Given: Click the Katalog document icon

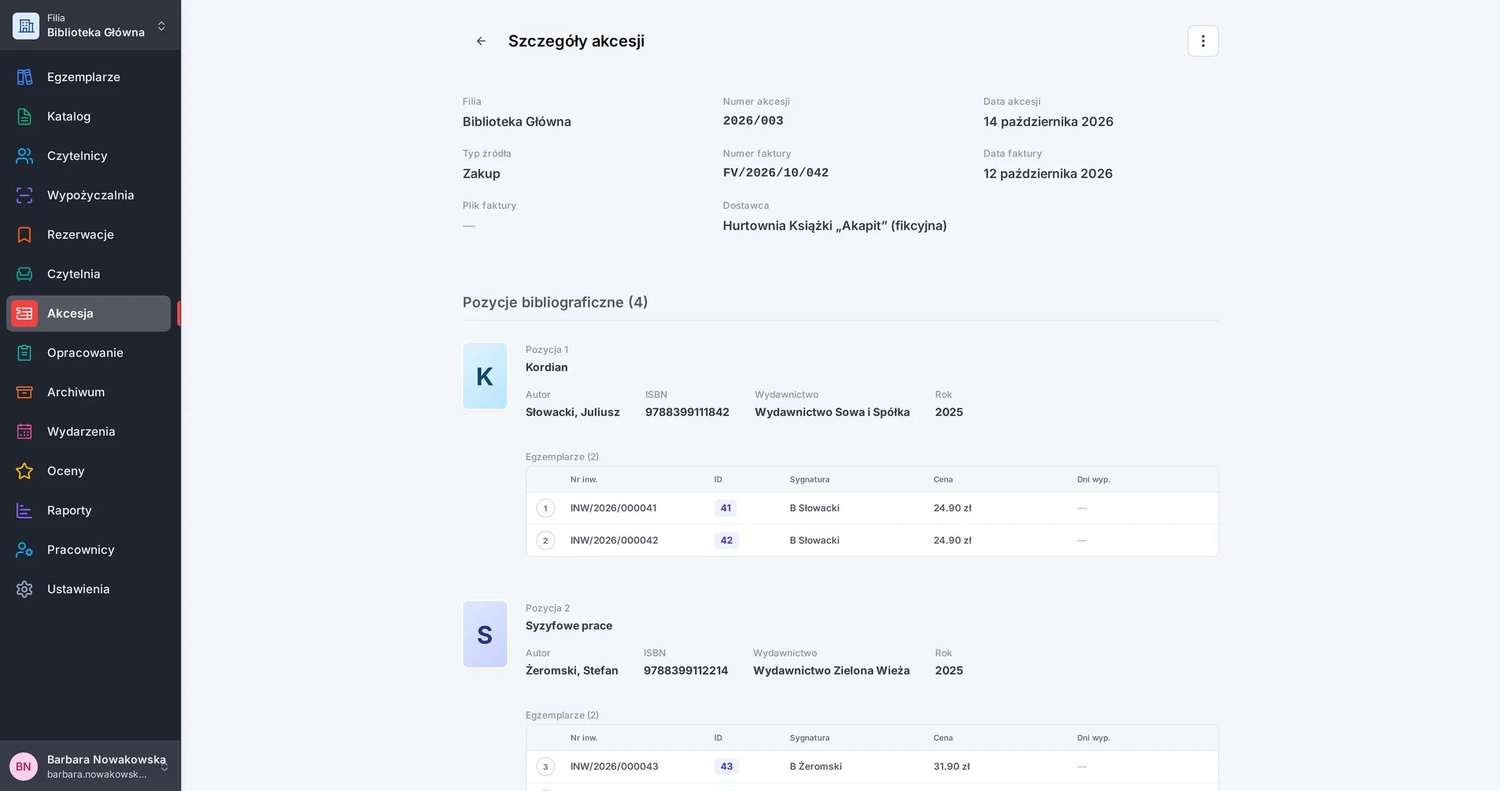Looking at the screenshot, I should pos(25,117).
